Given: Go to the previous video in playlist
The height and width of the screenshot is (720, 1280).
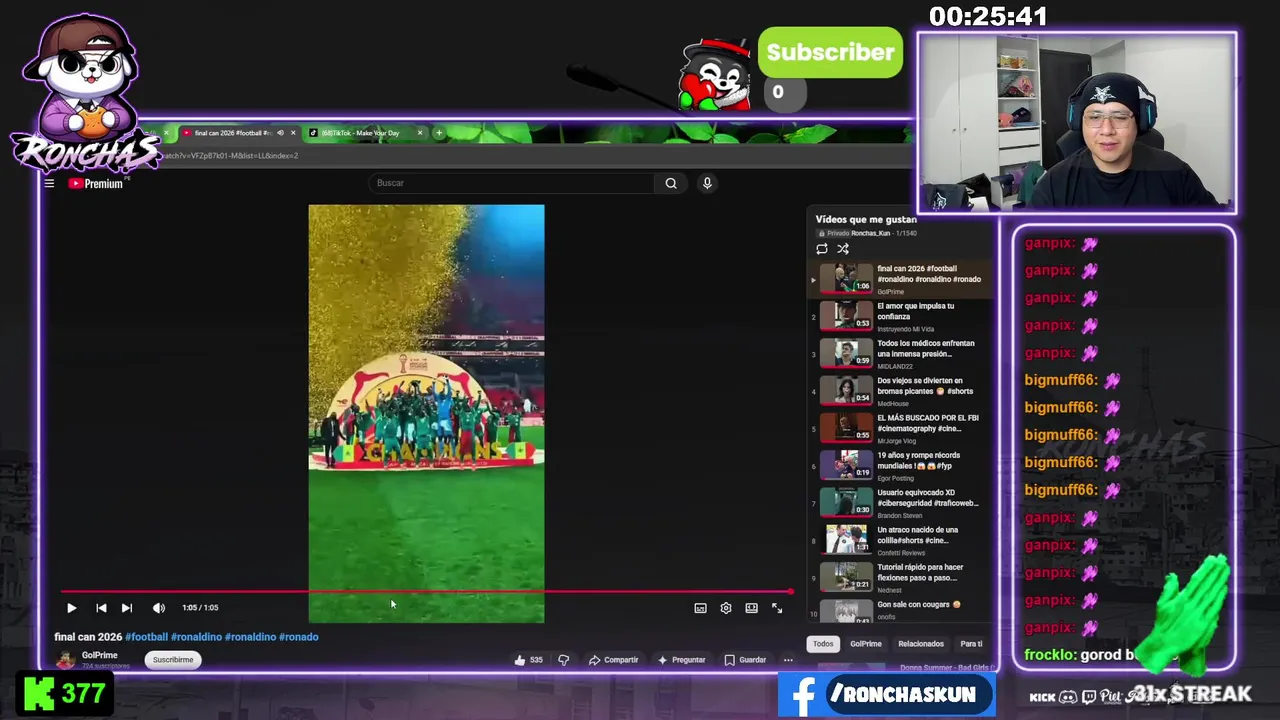Looking at the screenshot, I should pyautogui.click(x=101, y=608).
